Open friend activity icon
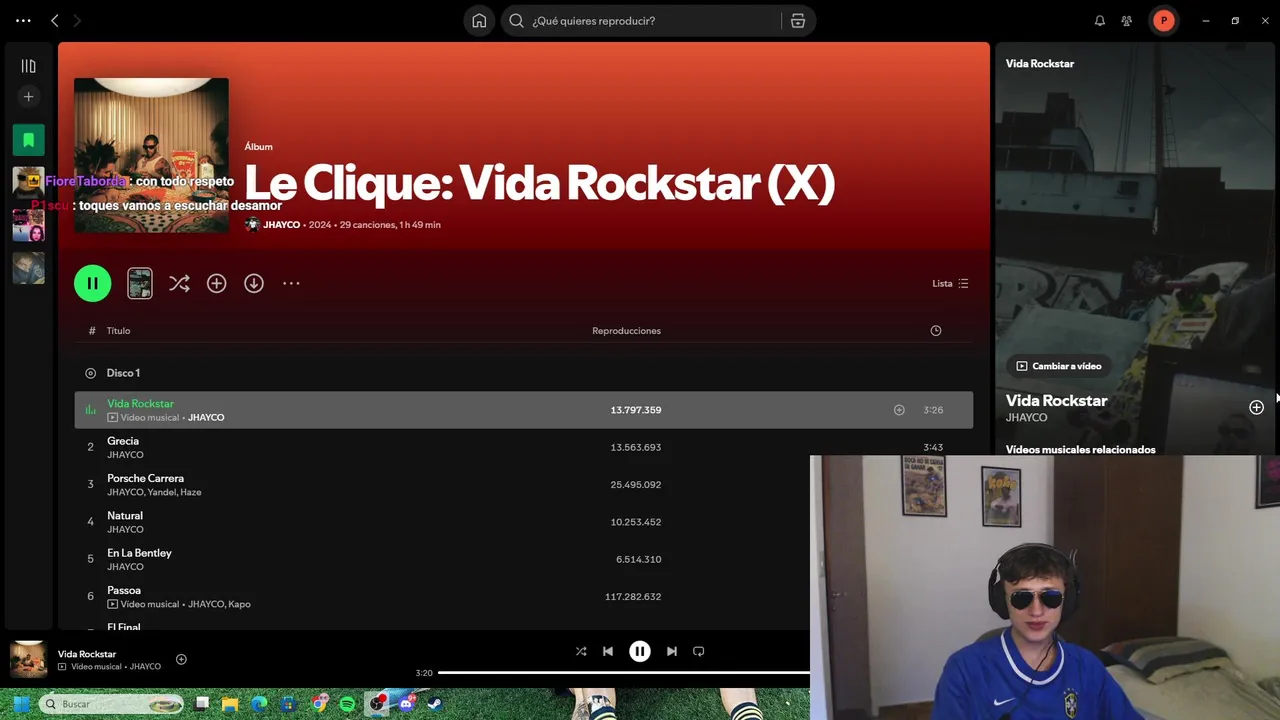Image resolution: width=1280 pixels, height=720 pixels. (x=1127, y=21)
